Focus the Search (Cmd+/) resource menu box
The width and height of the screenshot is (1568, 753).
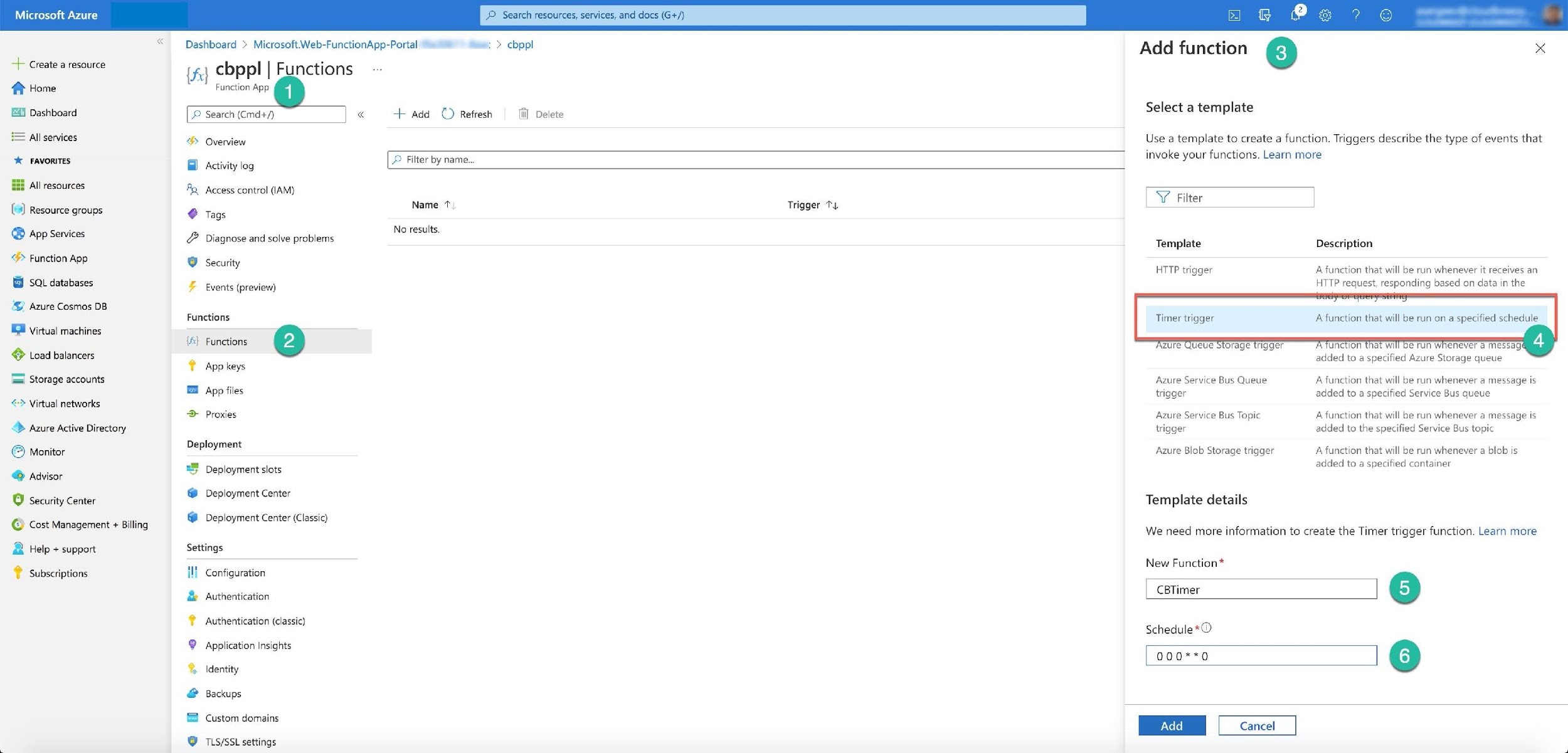[266, 114]
